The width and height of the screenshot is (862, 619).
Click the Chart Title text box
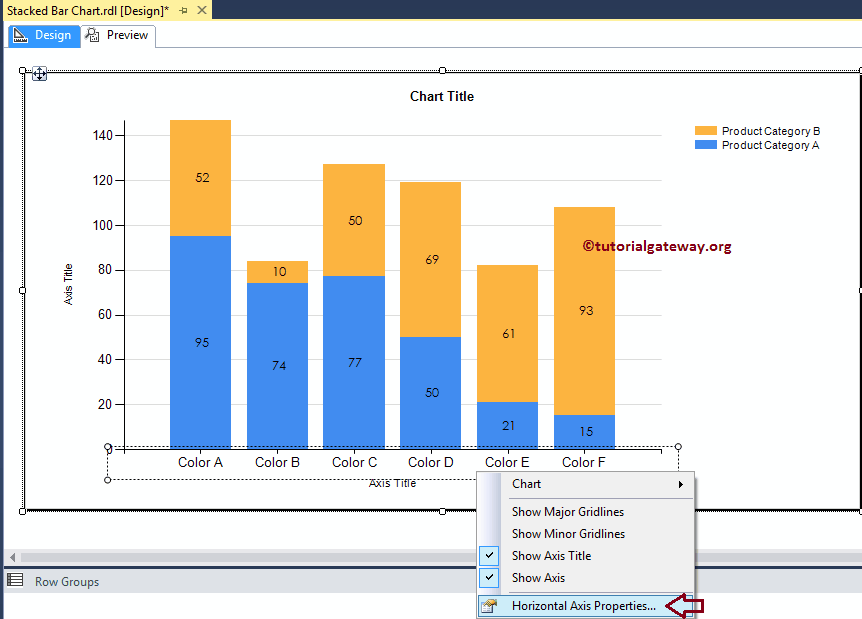tap(441, 96)
